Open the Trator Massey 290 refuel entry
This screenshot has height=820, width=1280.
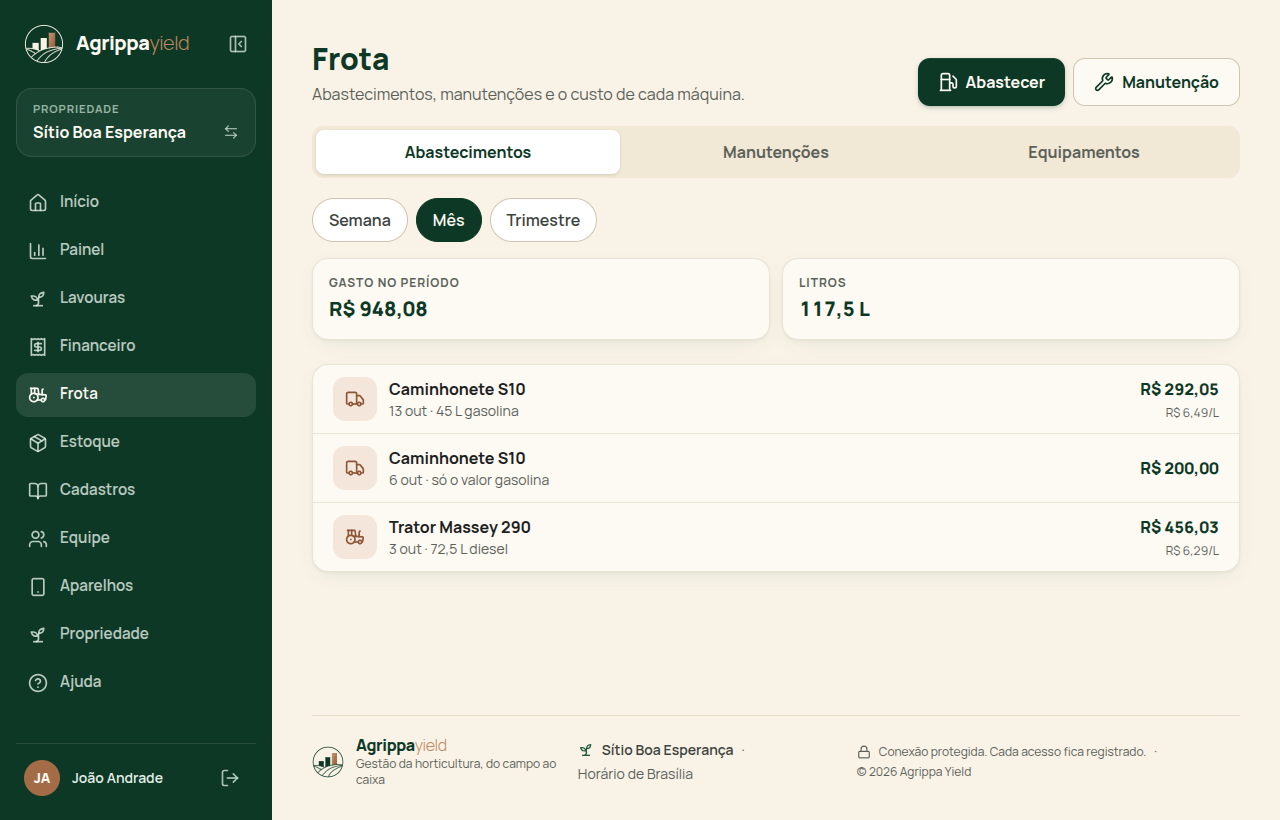(x=776, y=537)
